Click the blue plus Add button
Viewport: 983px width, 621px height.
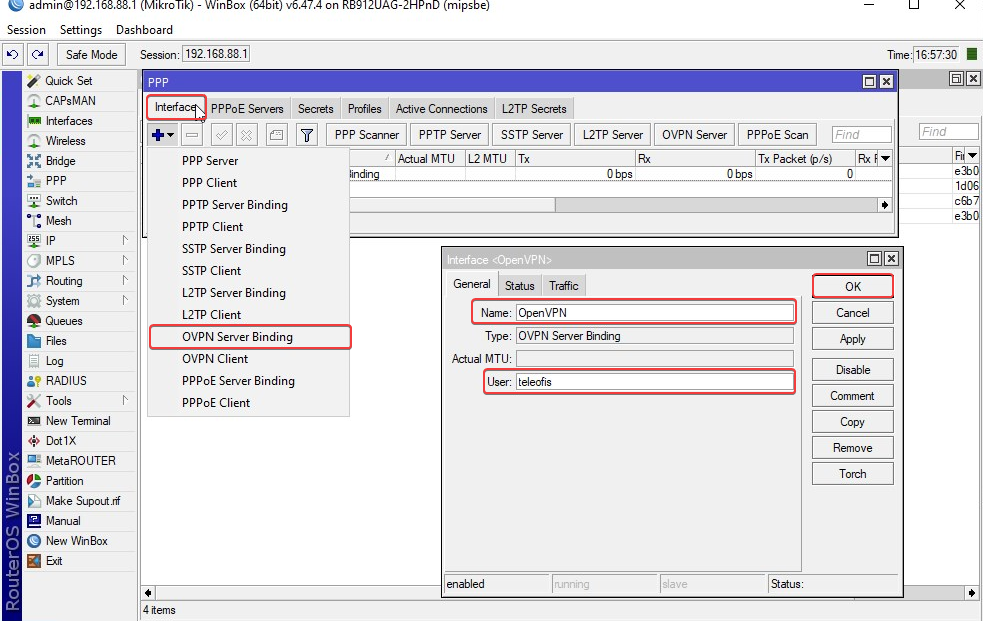point(163,135)
